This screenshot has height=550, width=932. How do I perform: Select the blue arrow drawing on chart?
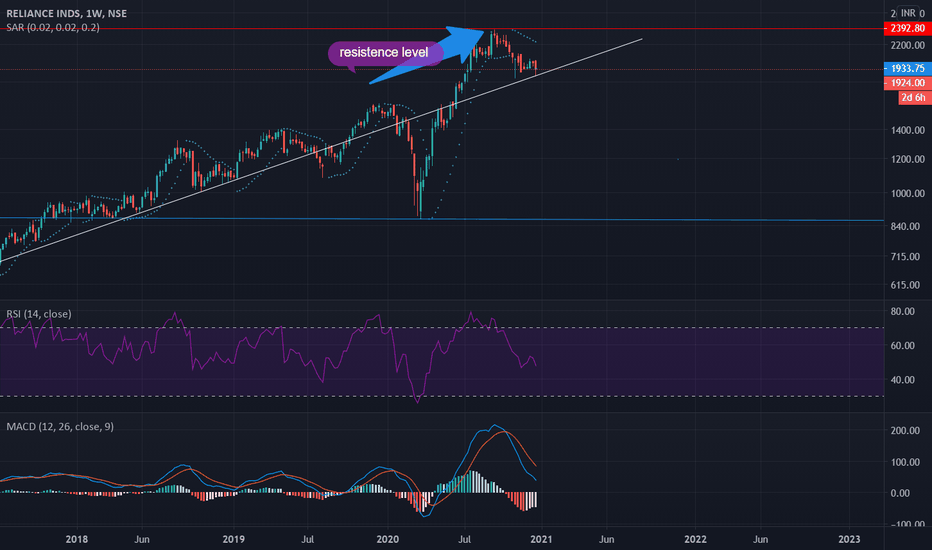point(428,55)
